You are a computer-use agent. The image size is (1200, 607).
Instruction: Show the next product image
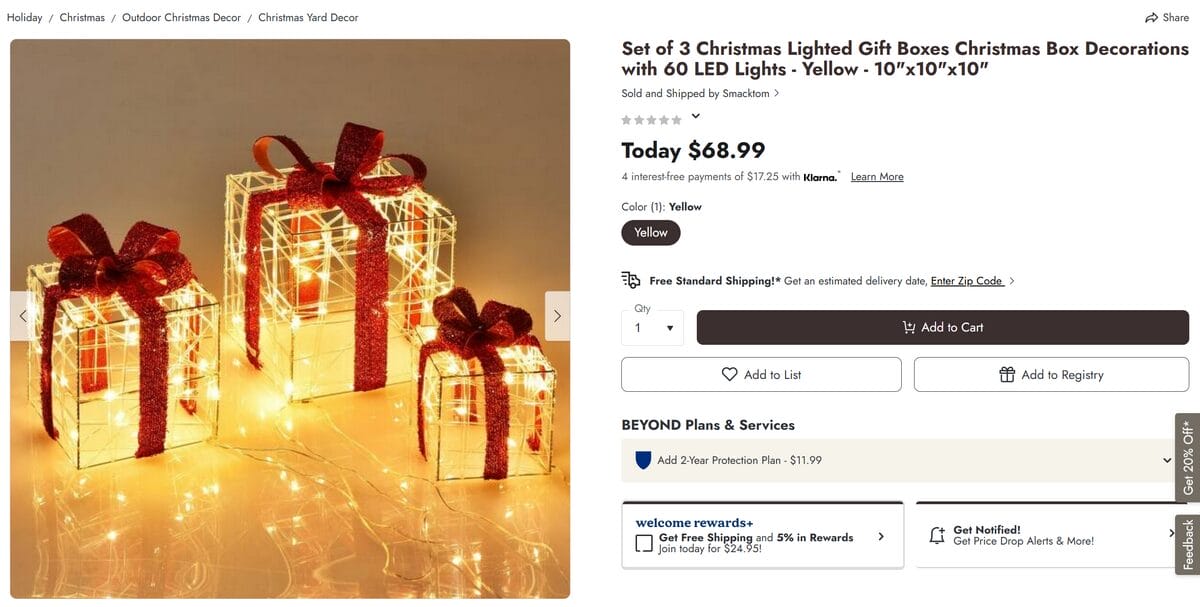tap(557, 316)
